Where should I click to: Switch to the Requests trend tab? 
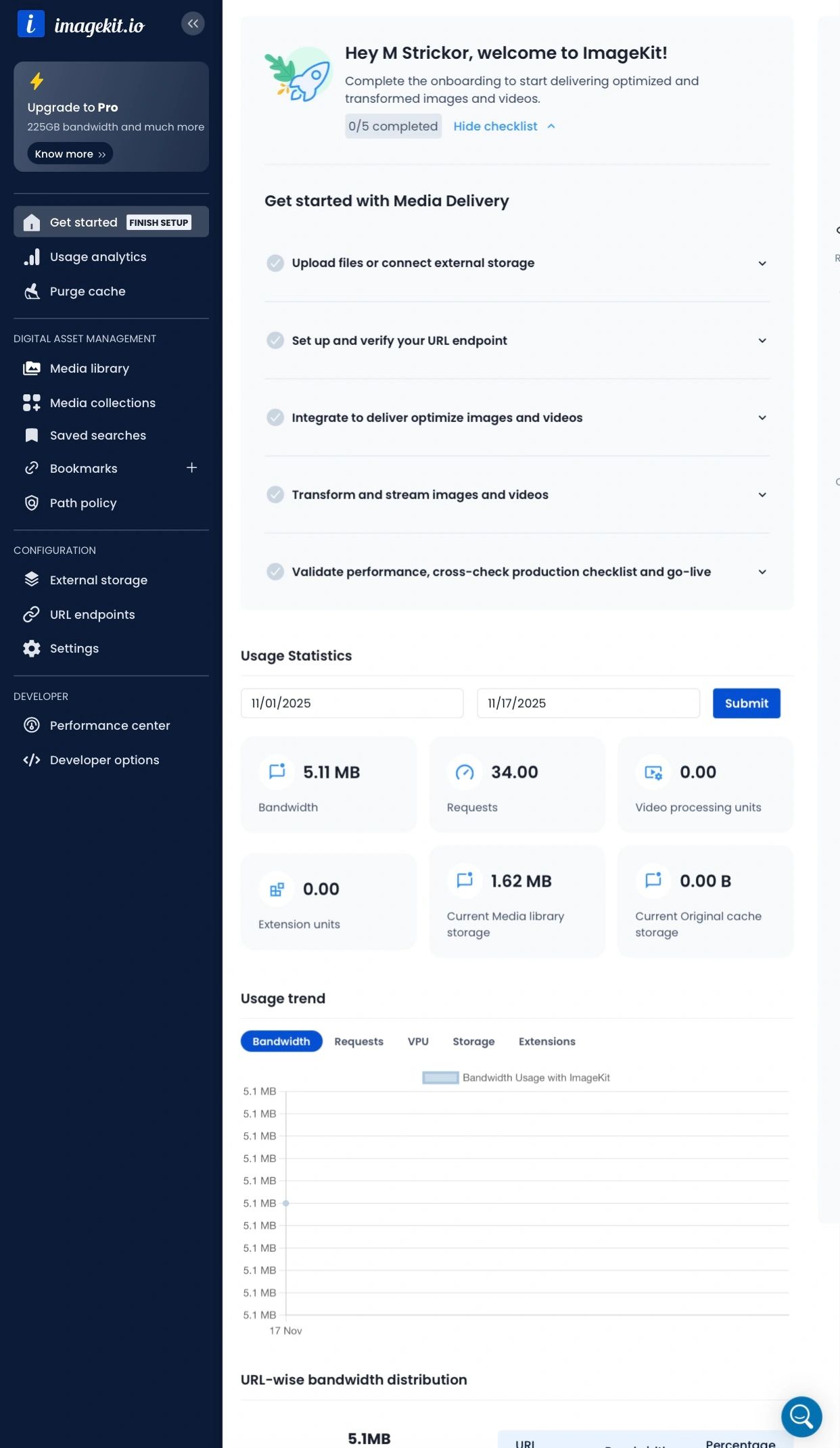(x=358, y=1042)
